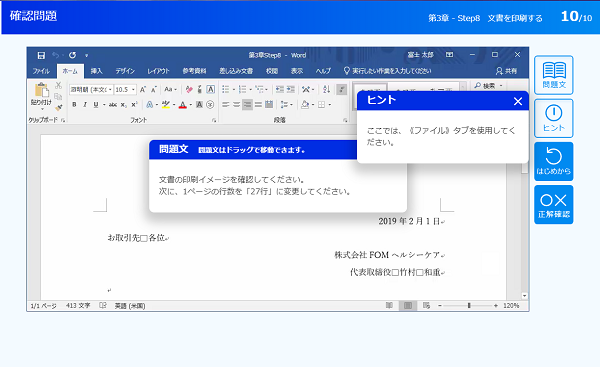Click the zoom in plus icon
The image size is (600, 367).
(x=496, y=305)
